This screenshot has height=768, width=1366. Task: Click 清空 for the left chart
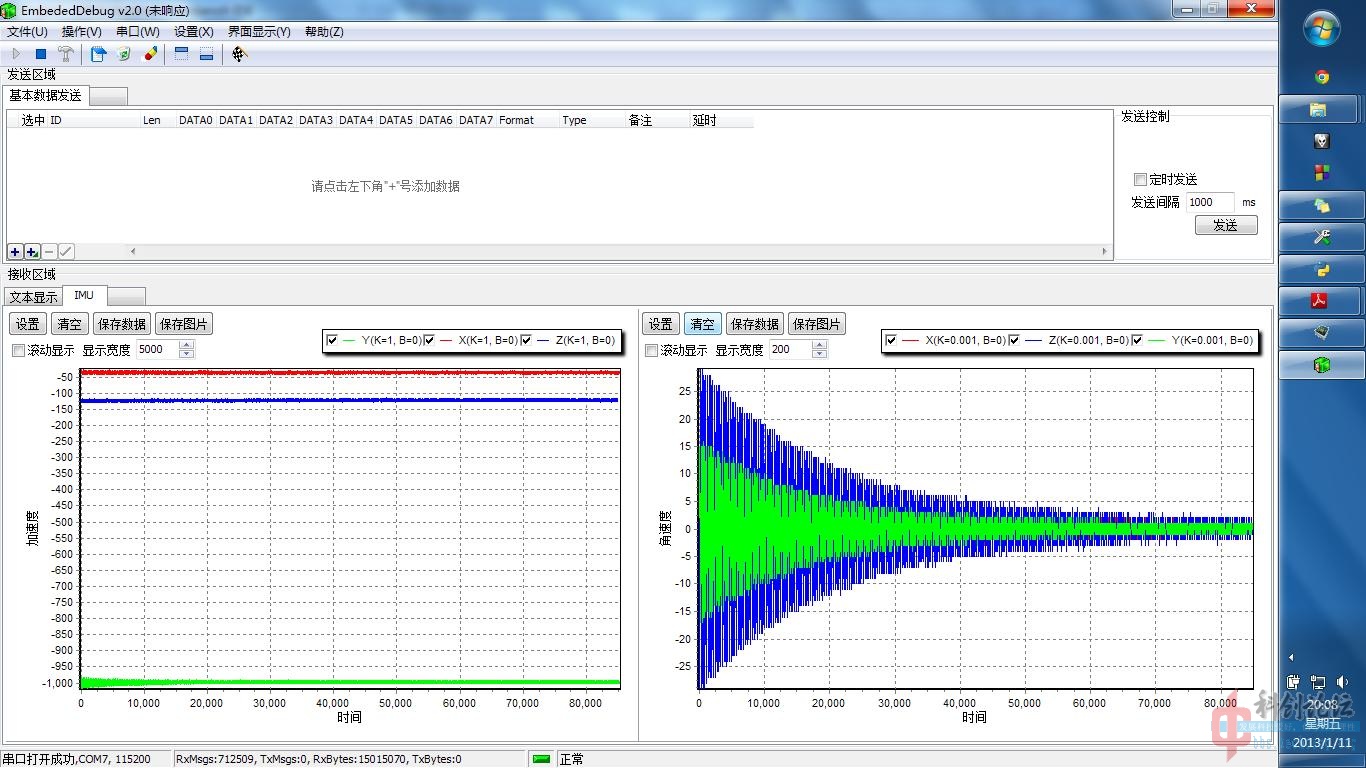pos(70,324)
